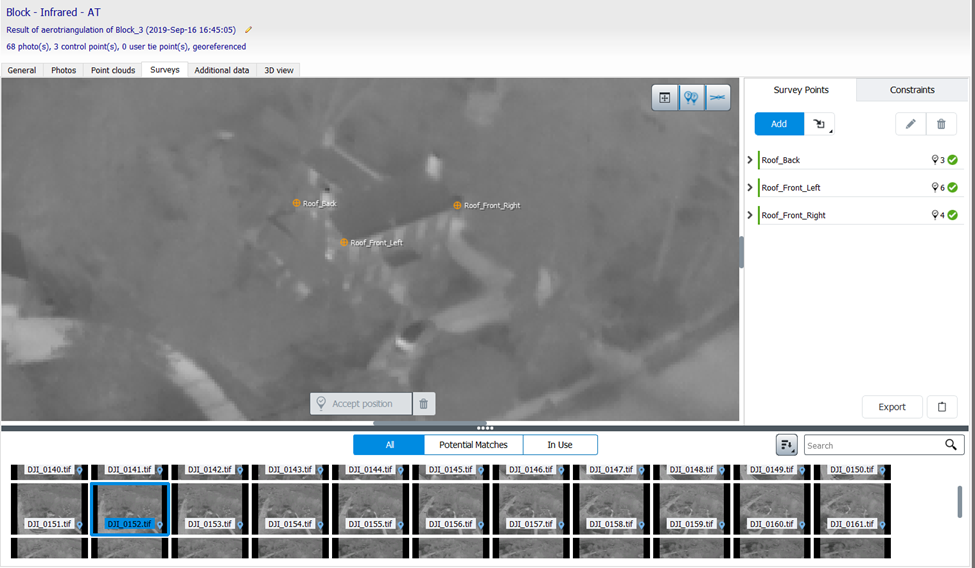Toggle the survey point markers display icon
This screenshot has height=568, width=975.
(x=691, y=98)
